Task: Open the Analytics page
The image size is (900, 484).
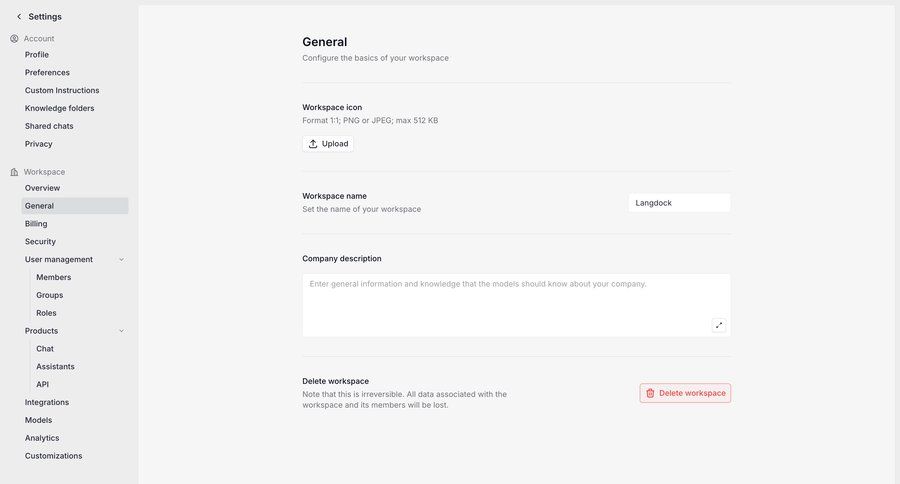Action: coord(42,437)
